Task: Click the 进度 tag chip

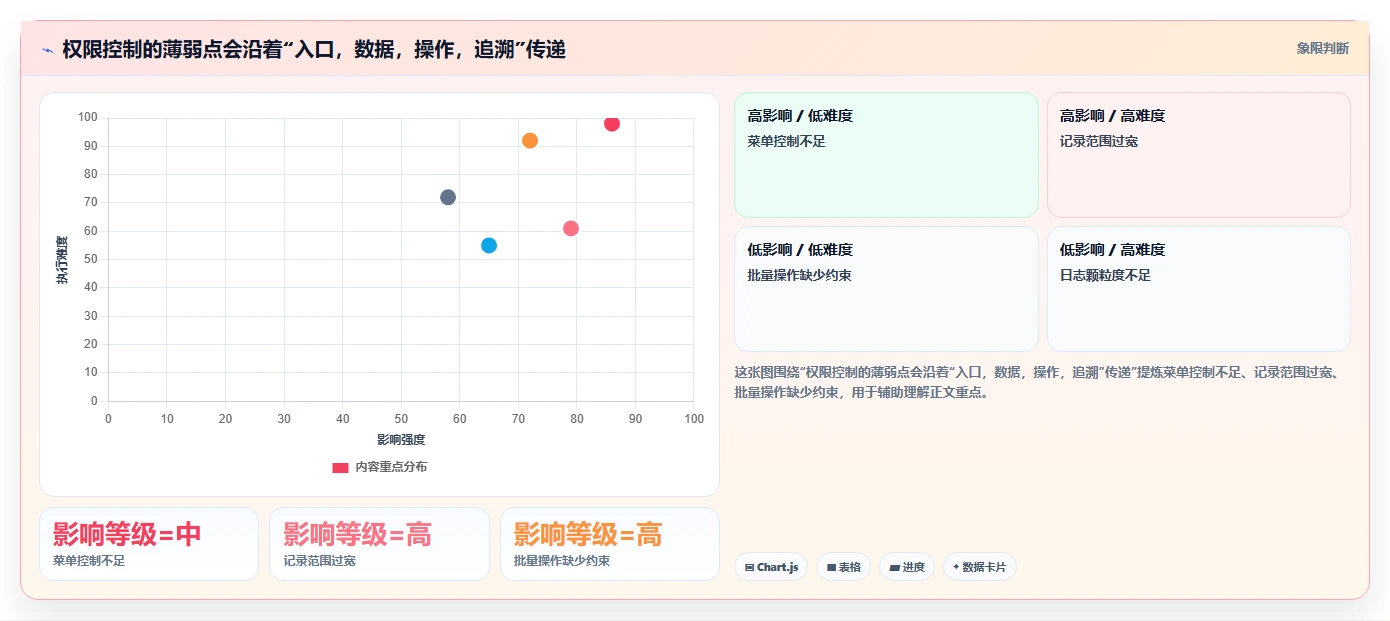Action: point(907,567)
